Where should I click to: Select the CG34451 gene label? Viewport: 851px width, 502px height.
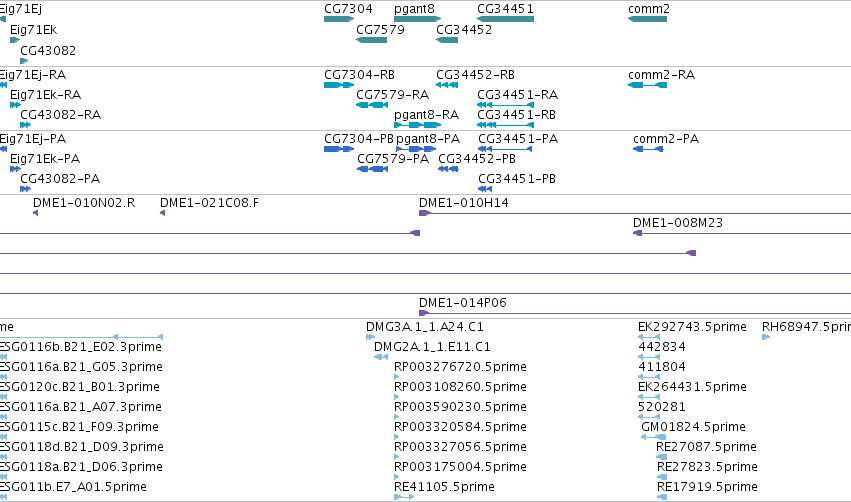click(x=505, y=9)
